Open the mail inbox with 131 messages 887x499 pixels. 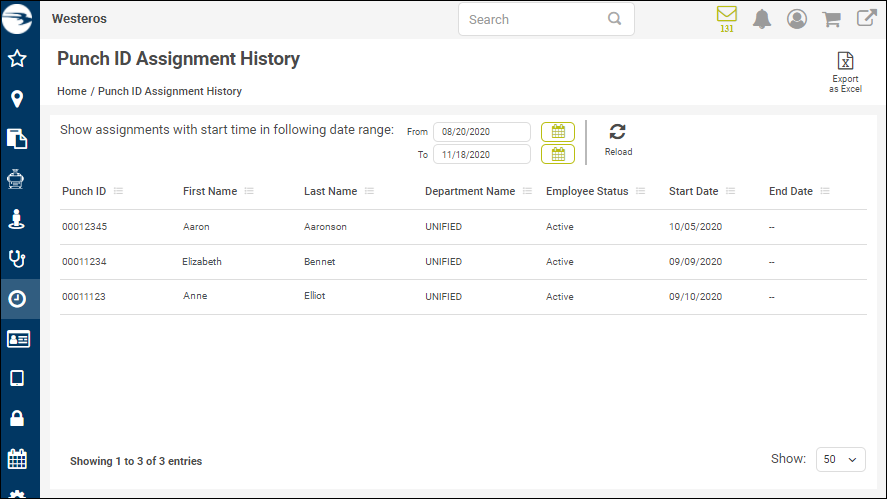coord(727,19)
